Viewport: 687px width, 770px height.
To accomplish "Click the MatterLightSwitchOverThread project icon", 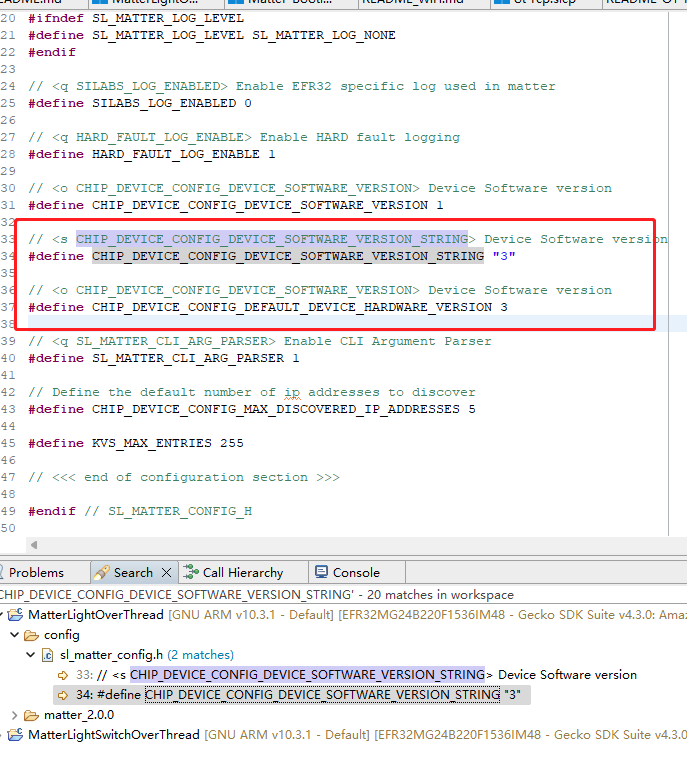I will point(16,735).
